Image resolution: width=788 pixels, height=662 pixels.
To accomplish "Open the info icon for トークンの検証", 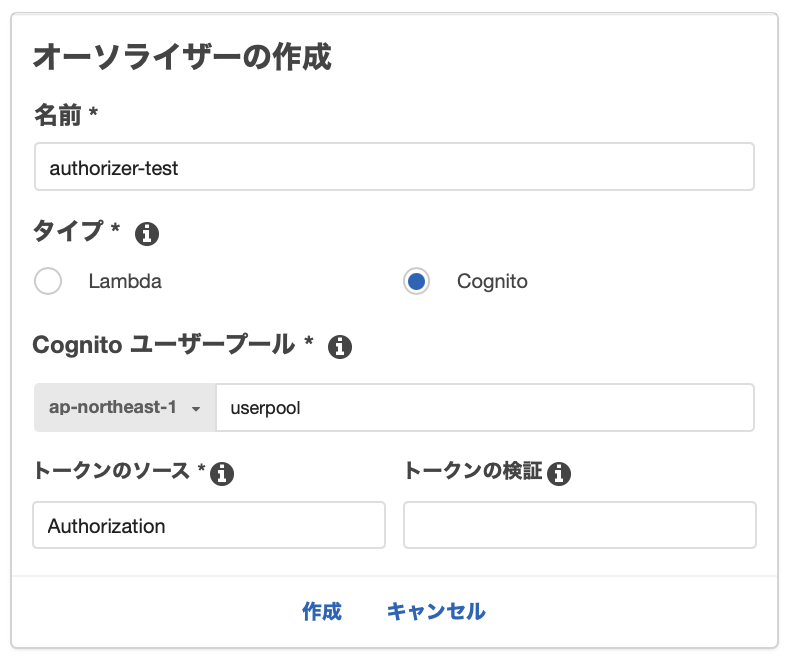I will coord(559,474).
